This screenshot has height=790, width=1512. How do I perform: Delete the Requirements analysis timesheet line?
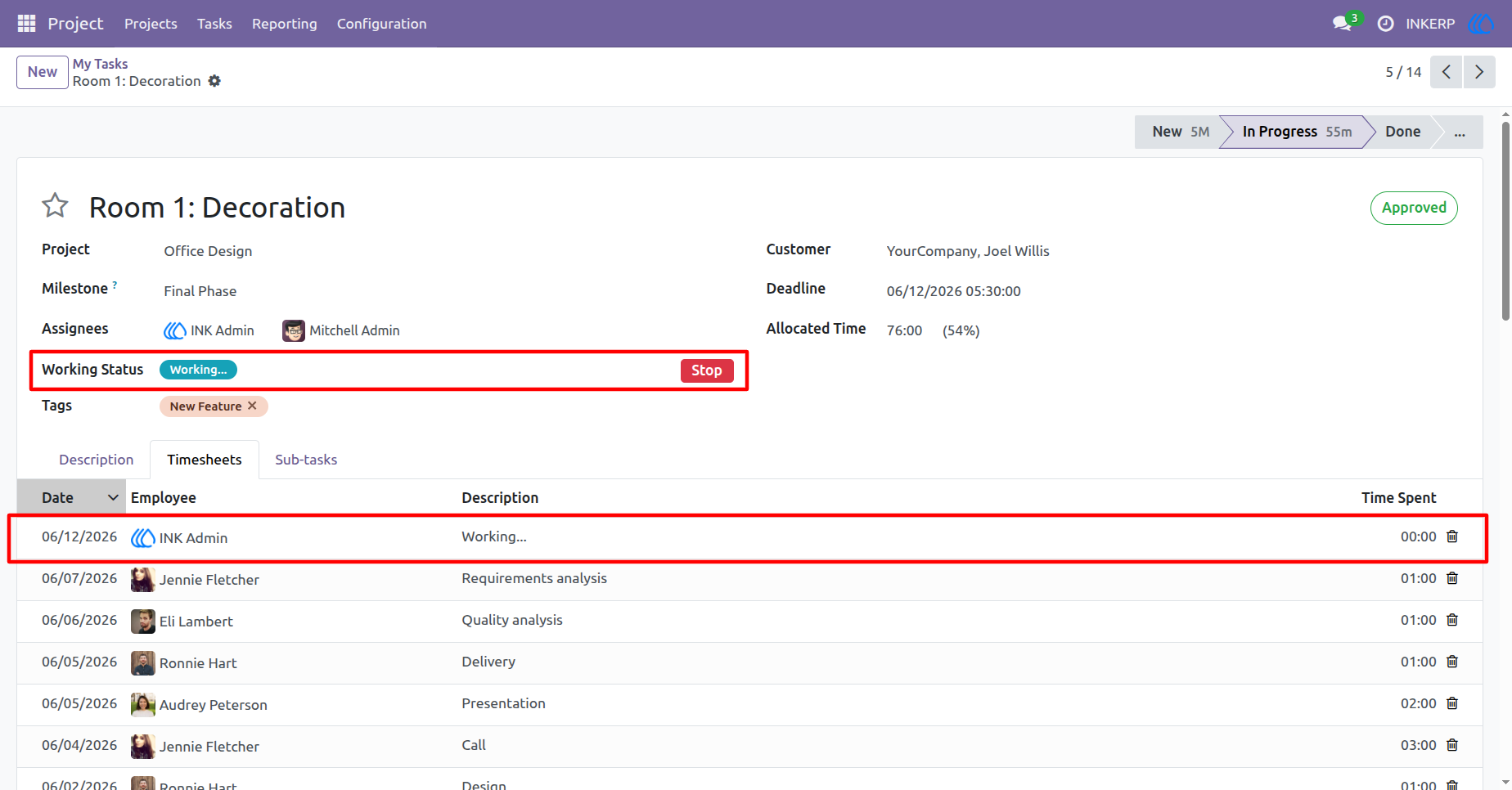tap(1452, 578)
